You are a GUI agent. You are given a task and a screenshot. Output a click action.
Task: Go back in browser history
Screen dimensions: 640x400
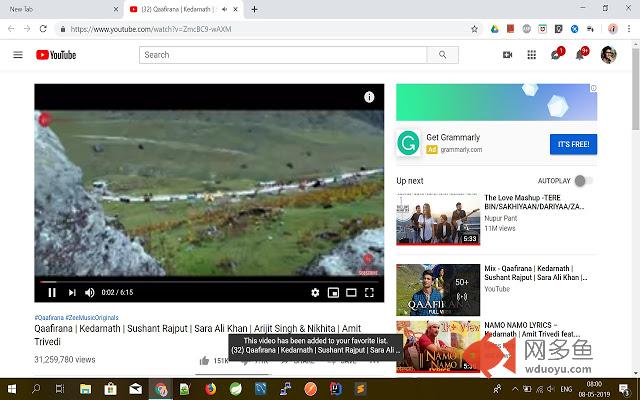(x=11, y=29)
